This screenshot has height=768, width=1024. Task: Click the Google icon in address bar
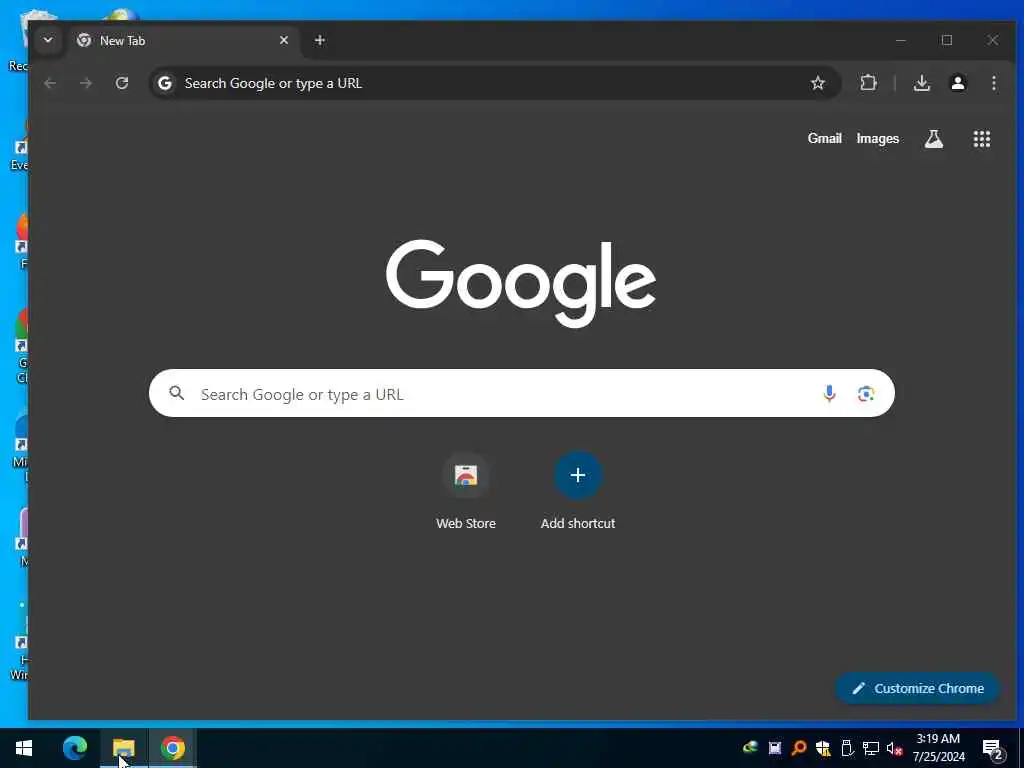point(165,83)
